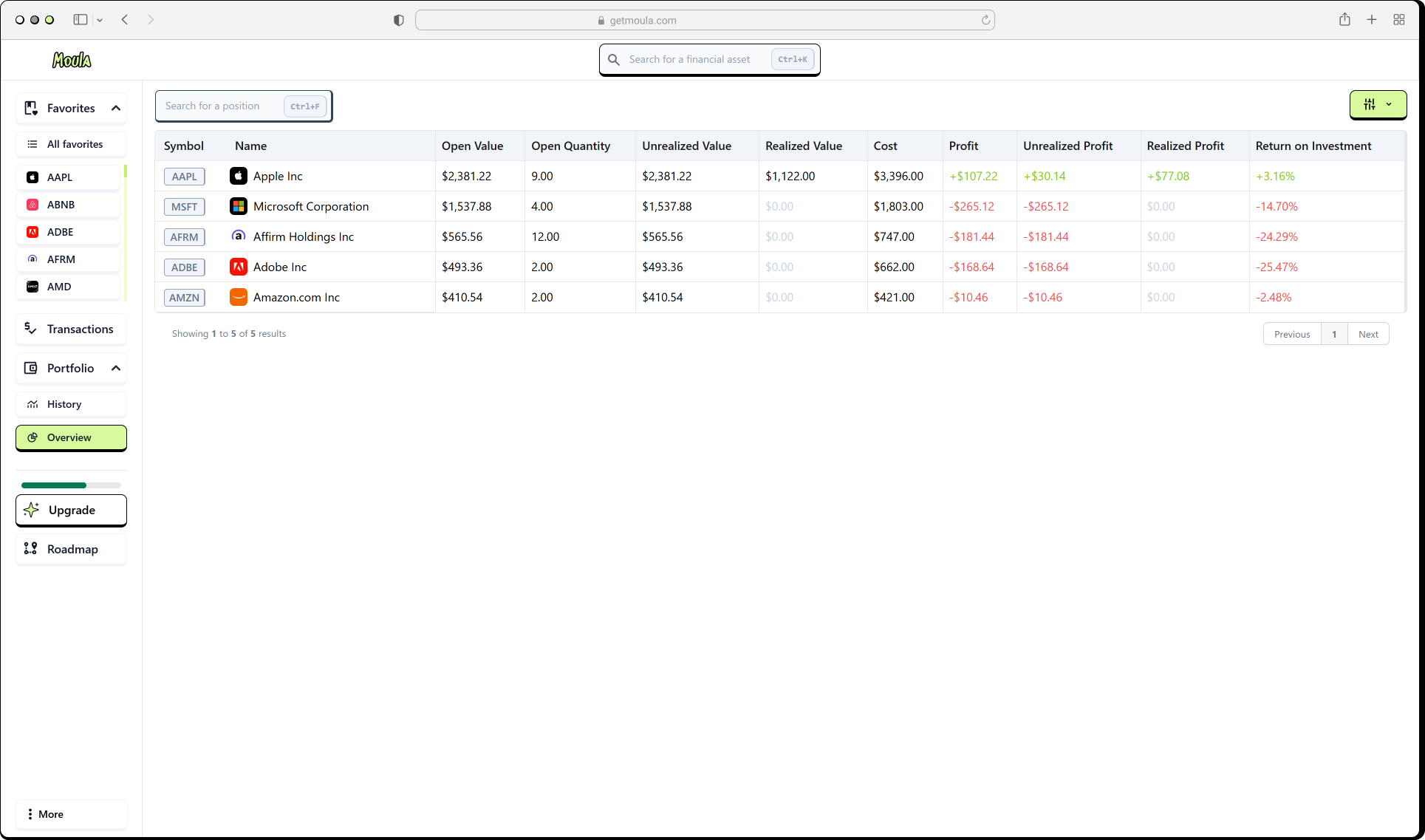Viewport: 1425px width, 840px height.
Task: Open ADBE favorite in sidebar
Action: coord(68,232)
